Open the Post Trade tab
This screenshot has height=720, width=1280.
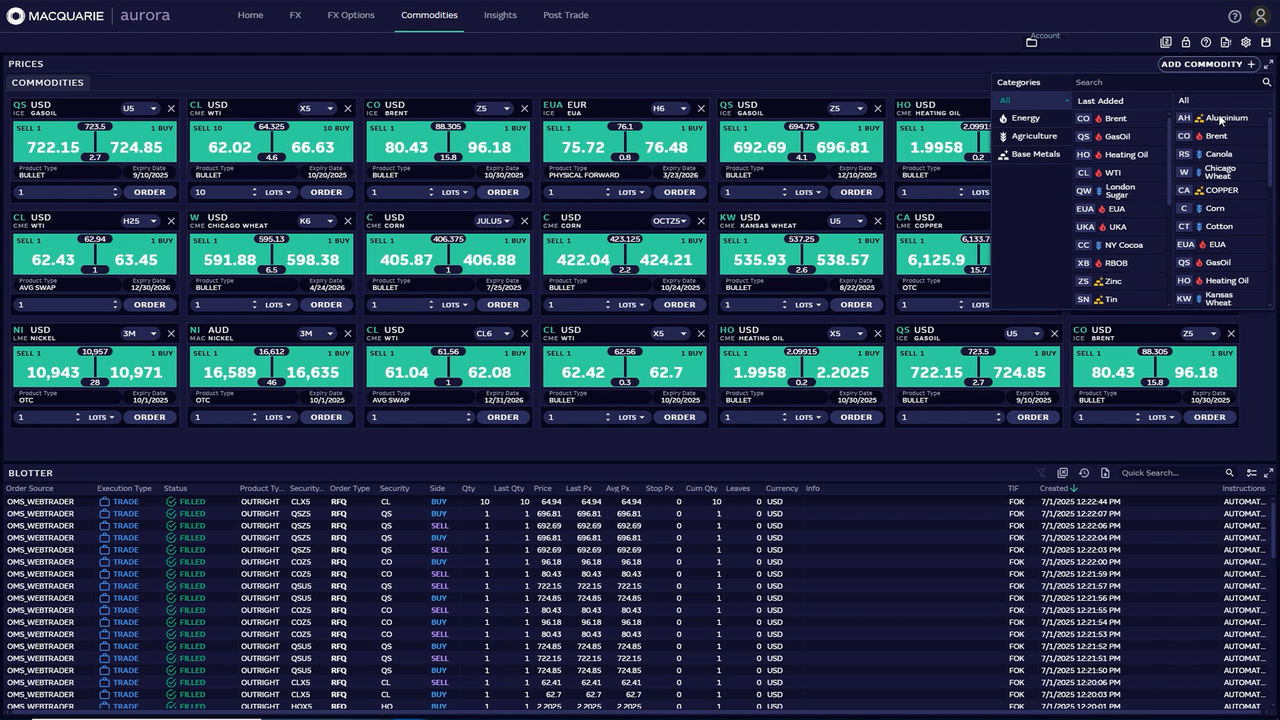(566, 15)
